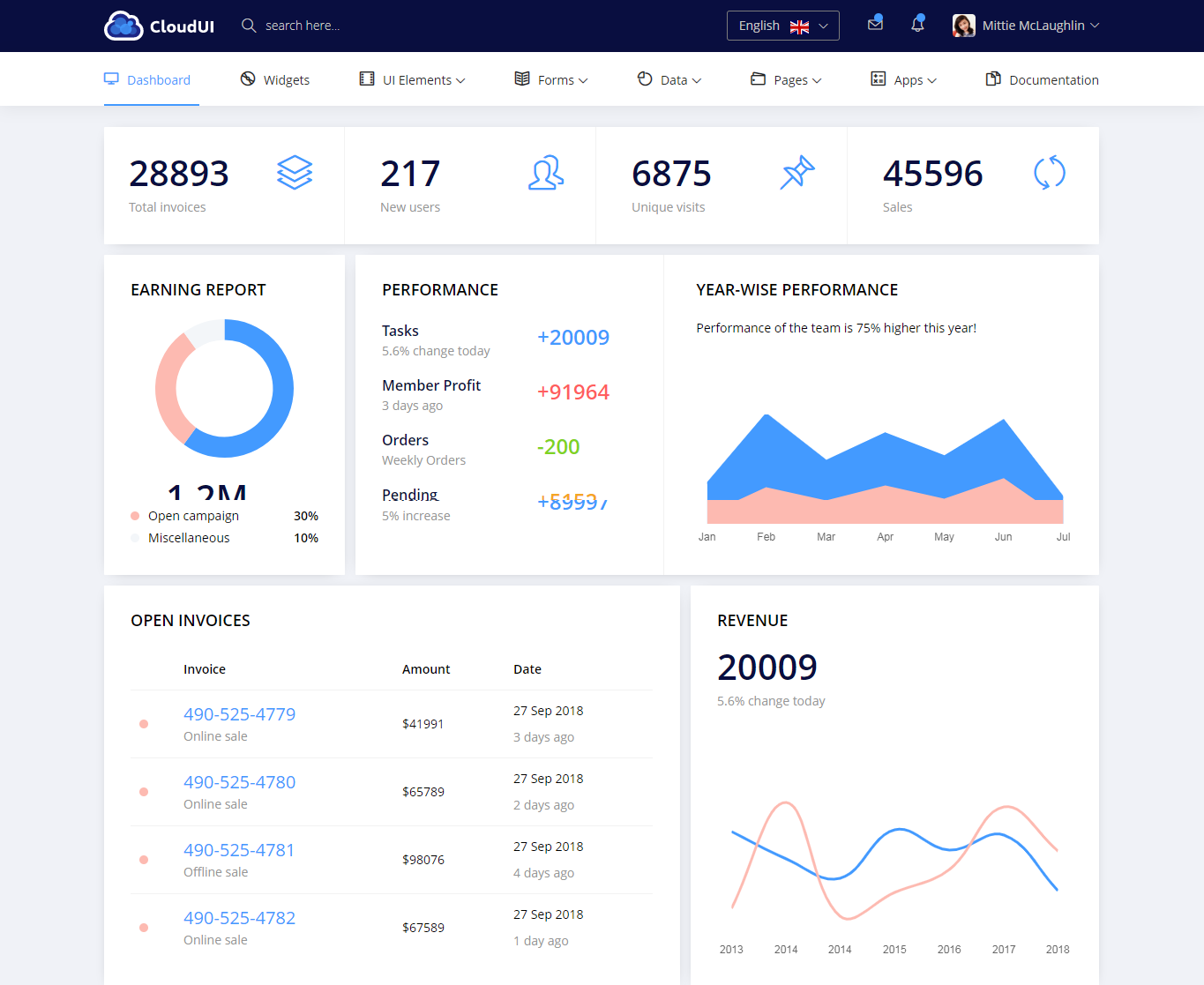Click the layers icon on Total invoices
The width and height of the screenshot is (1204, 985).
(x=295, y=172)
